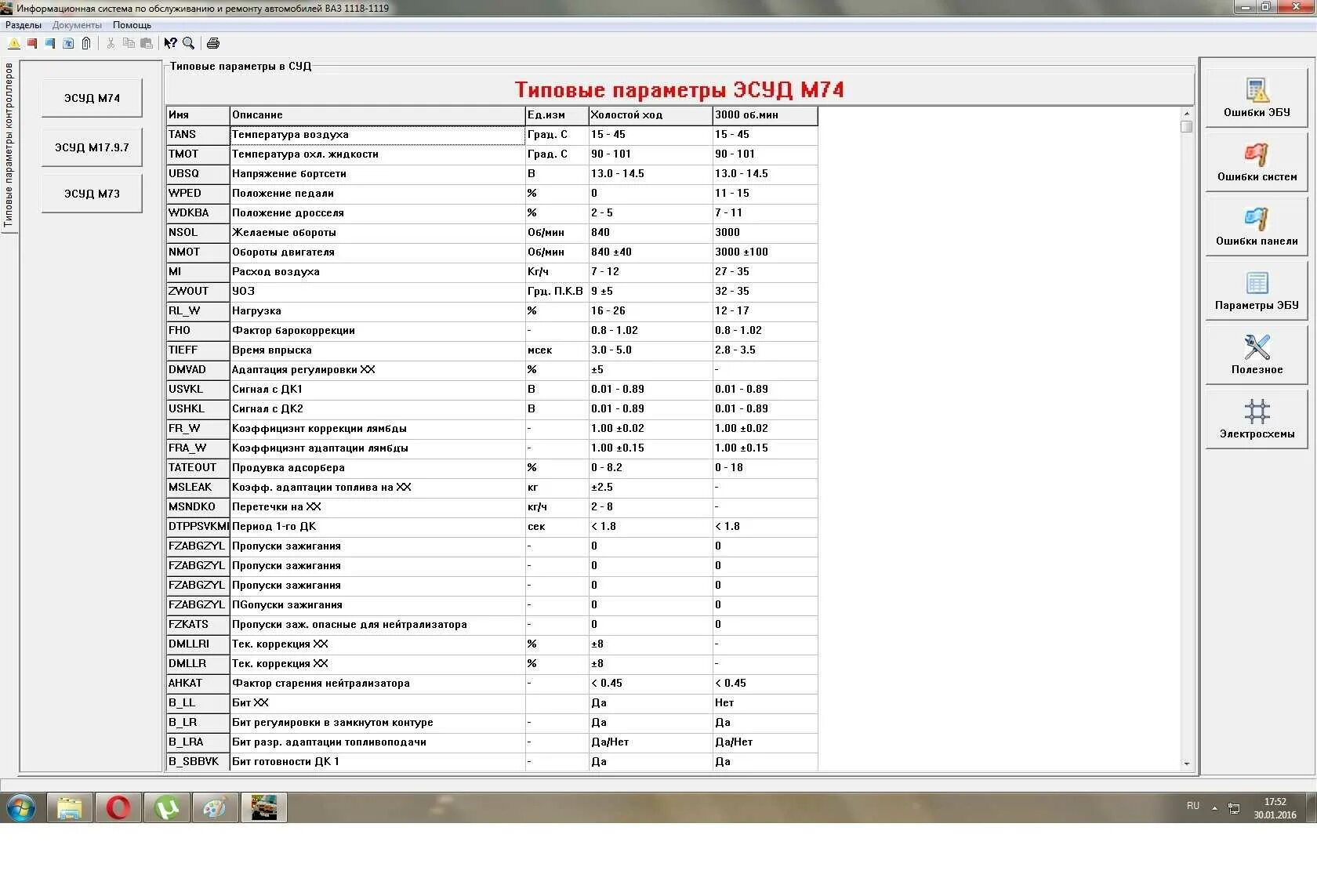This screenshot has height=896, width=1317.
Task: Click the Описание column header
Action: point(377,115)
